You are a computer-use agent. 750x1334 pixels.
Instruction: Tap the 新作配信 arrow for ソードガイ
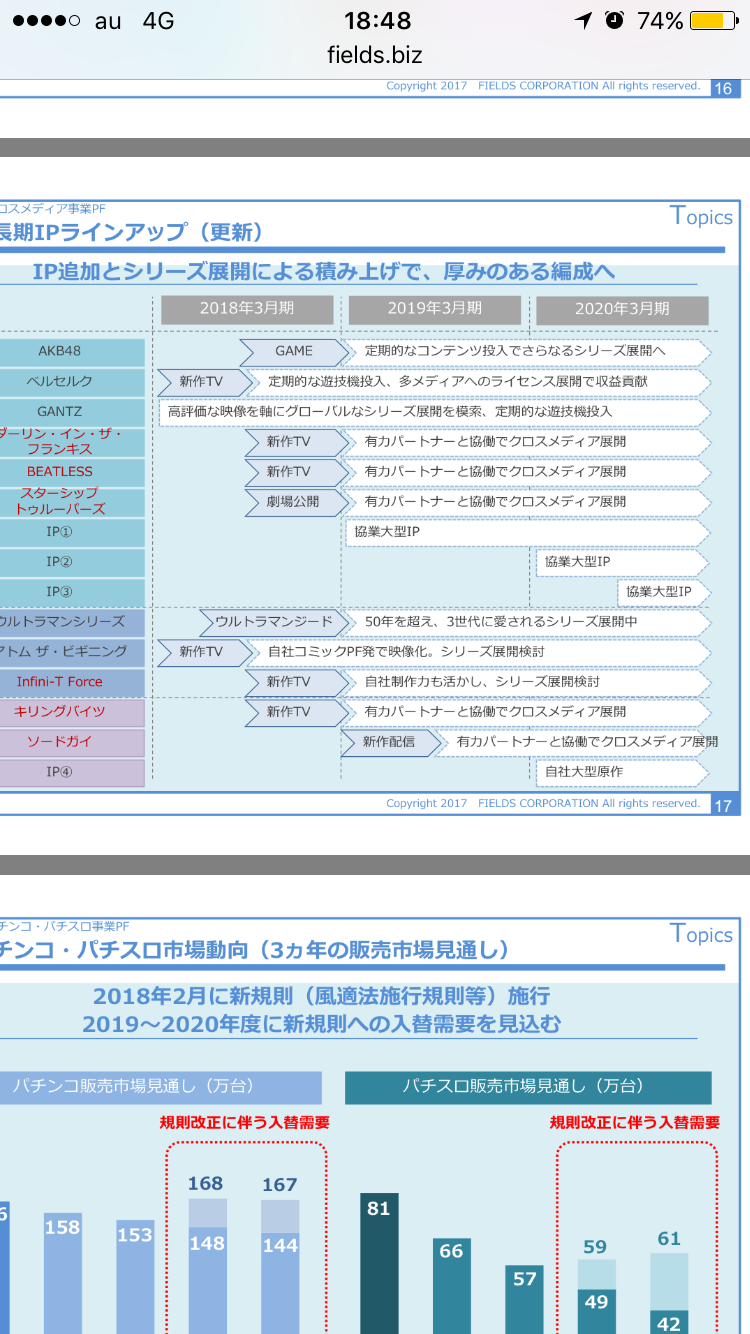pyautogui.click(x=389, y=742)
